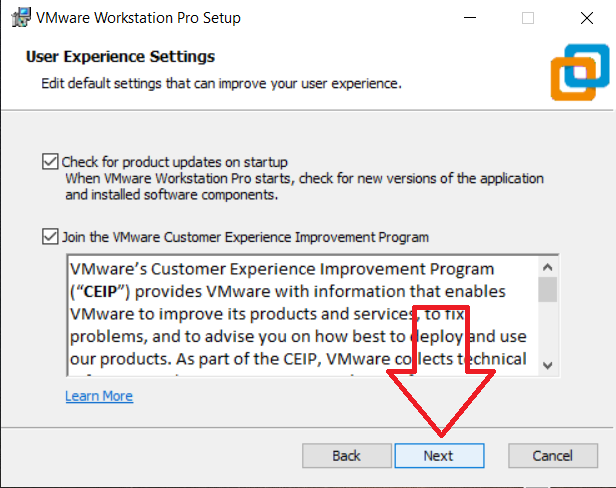The width and height of the screenshot is (616, 488).
Task: Click the 'Check for product updates on startup' label
Action: click(175, 162)
